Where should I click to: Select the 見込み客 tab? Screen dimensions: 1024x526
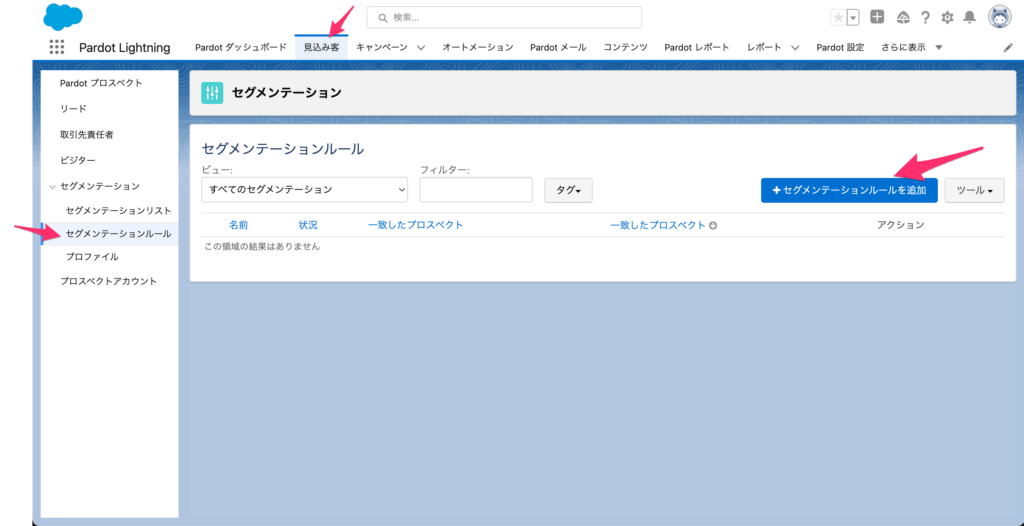click(321, 48)
